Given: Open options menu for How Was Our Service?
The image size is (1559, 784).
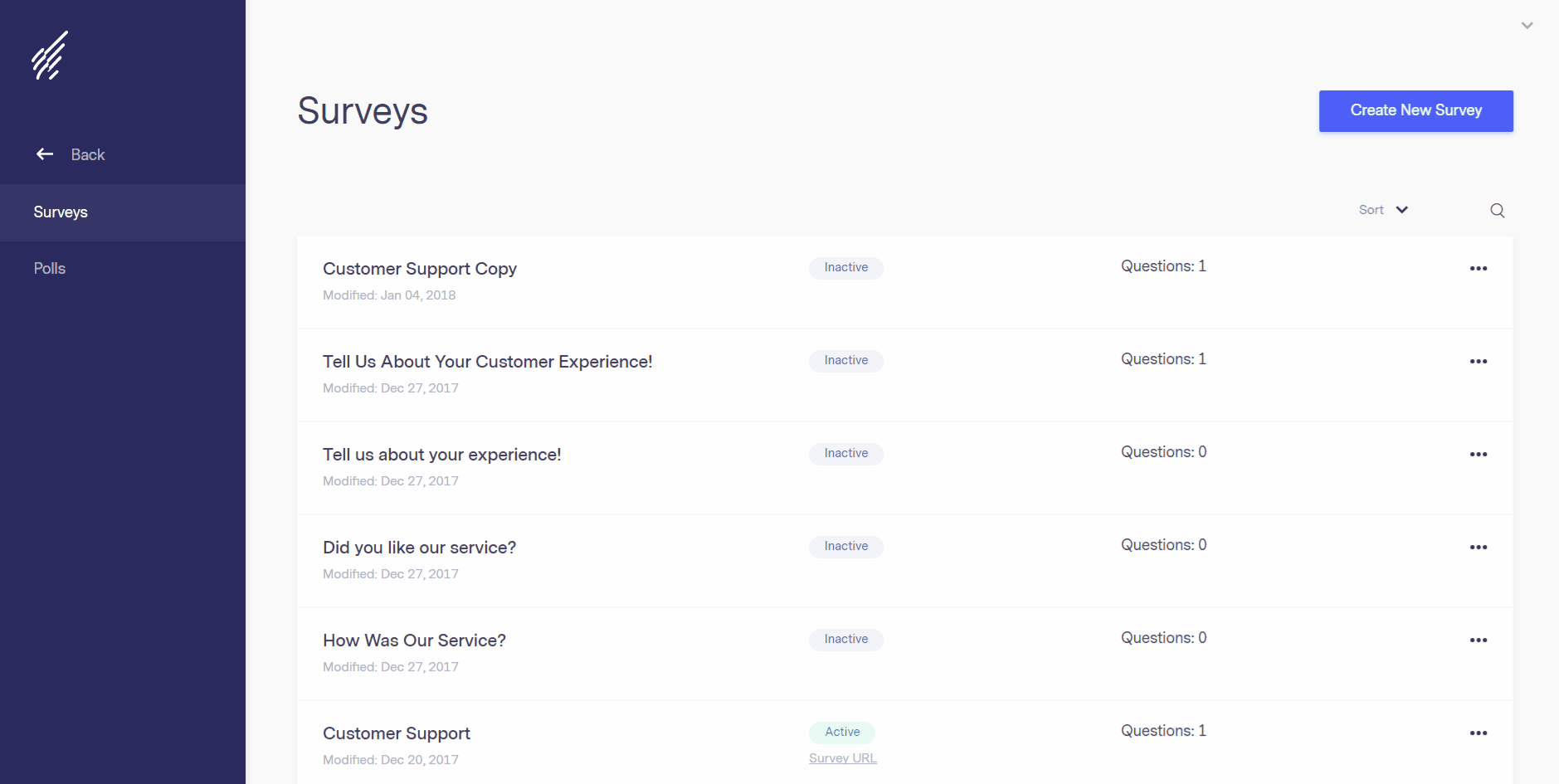Looking at the screenshot, I should tap(1479, 640).
